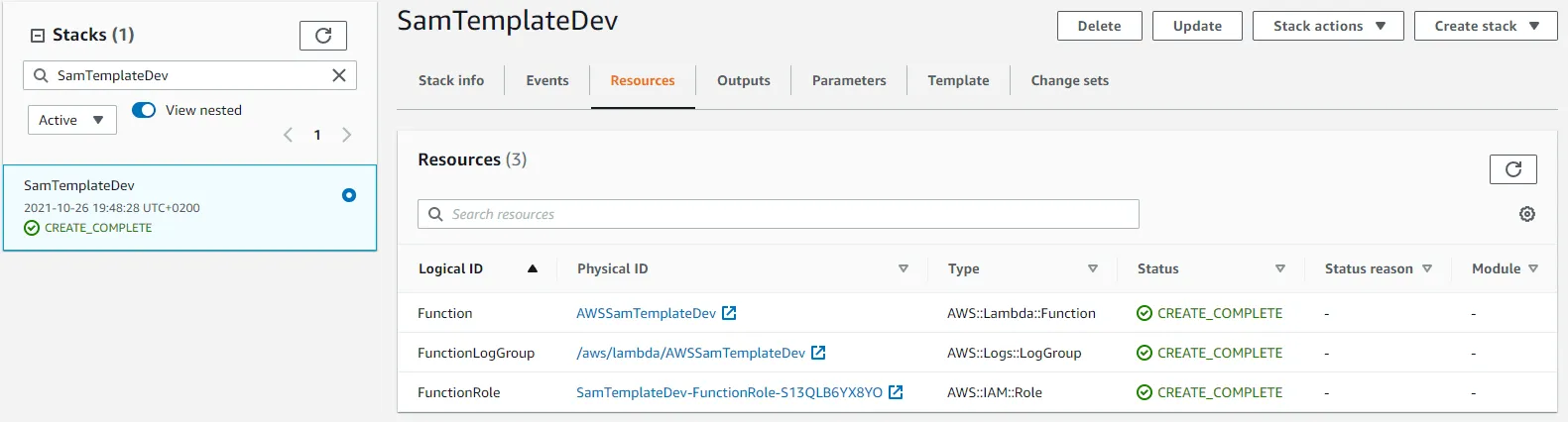Toggle the View nested switch
Screen dimensions: 1568x422
pos(144,110)
